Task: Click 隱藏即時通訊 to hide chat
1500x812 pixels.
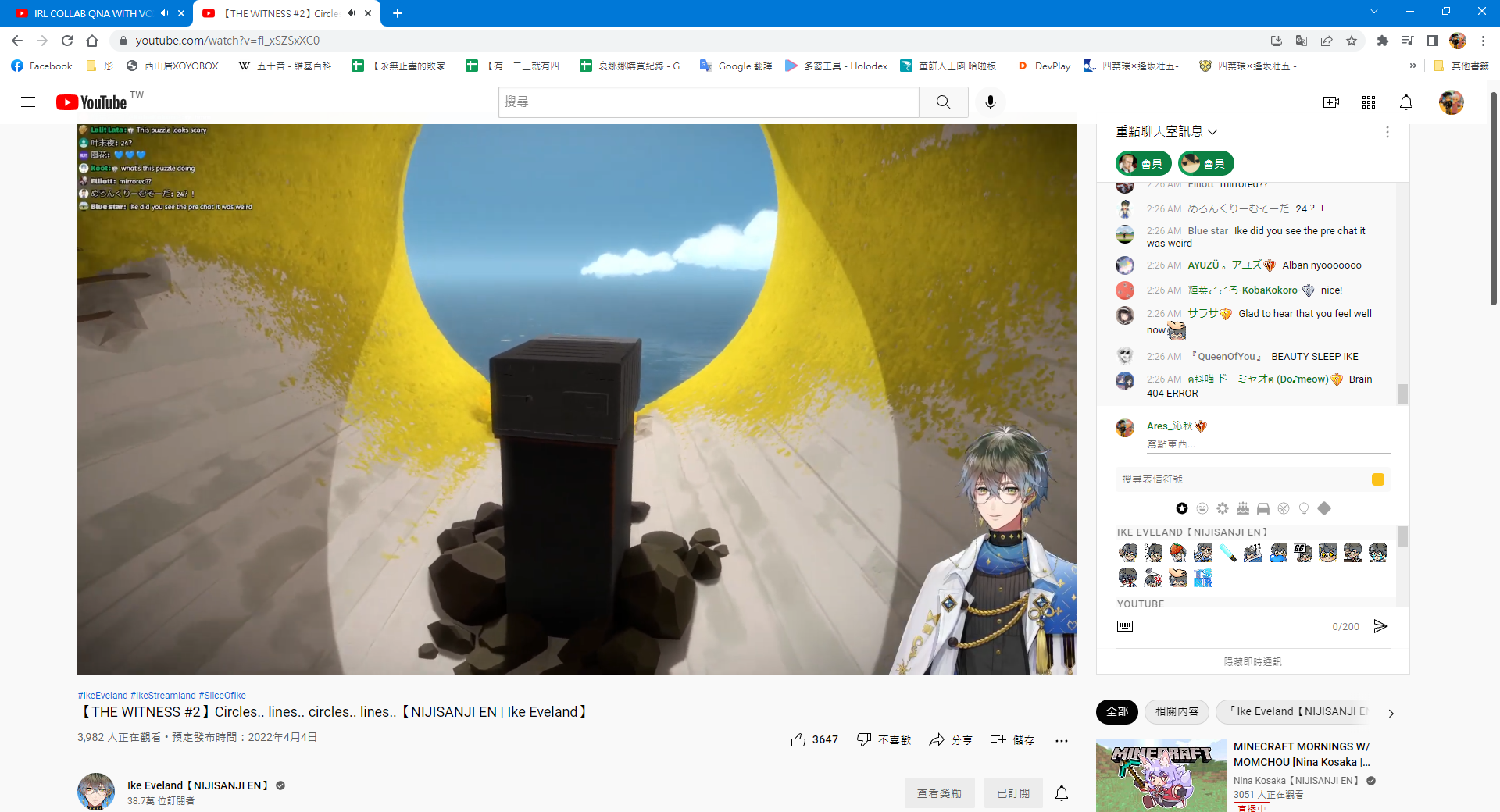Action: (x=1253, y=661)
